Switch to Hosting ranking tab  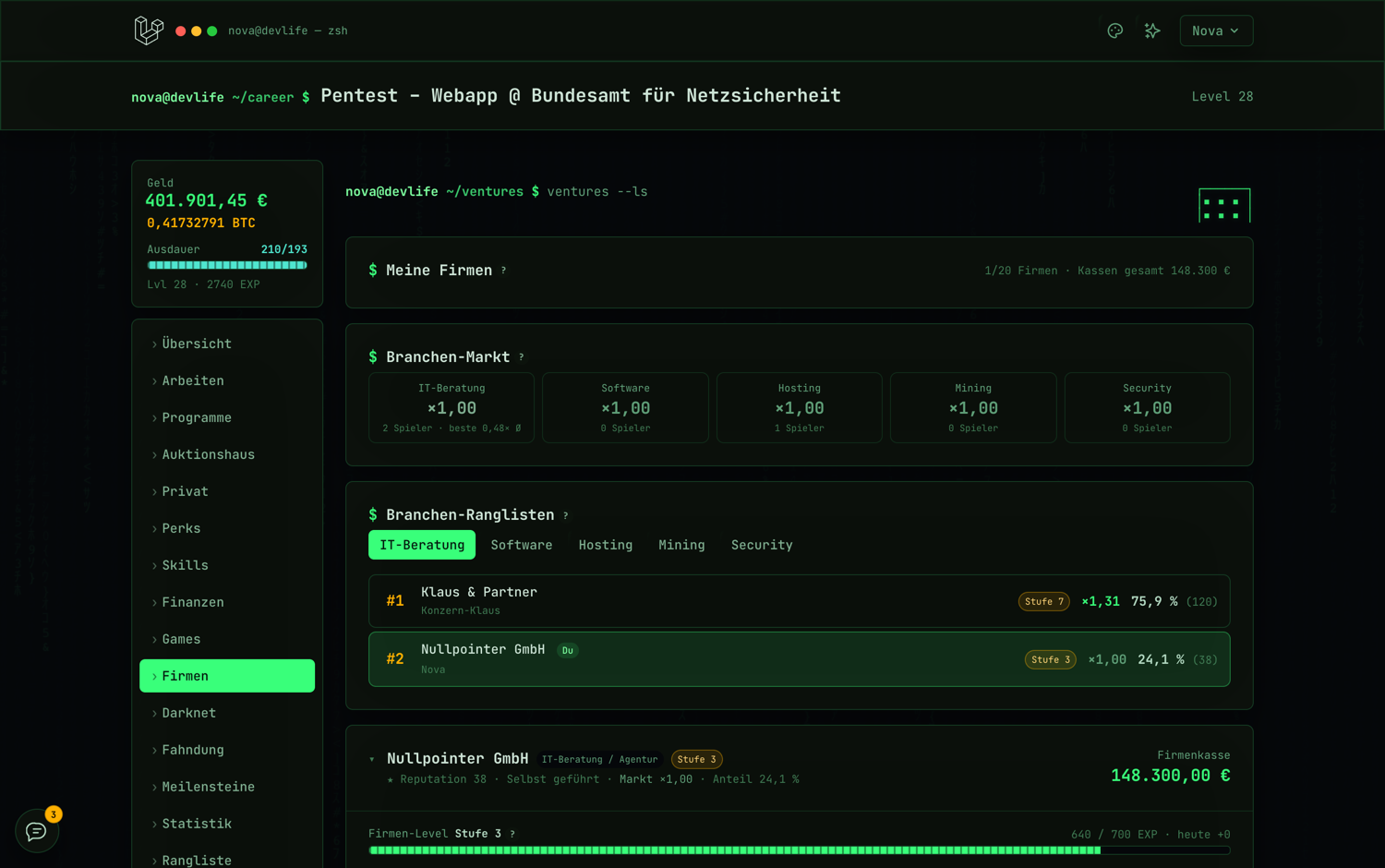606,545
